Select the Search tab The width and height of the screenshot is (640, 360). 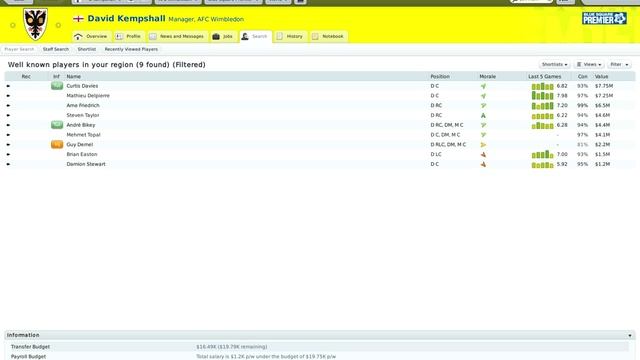click(255, 36)
